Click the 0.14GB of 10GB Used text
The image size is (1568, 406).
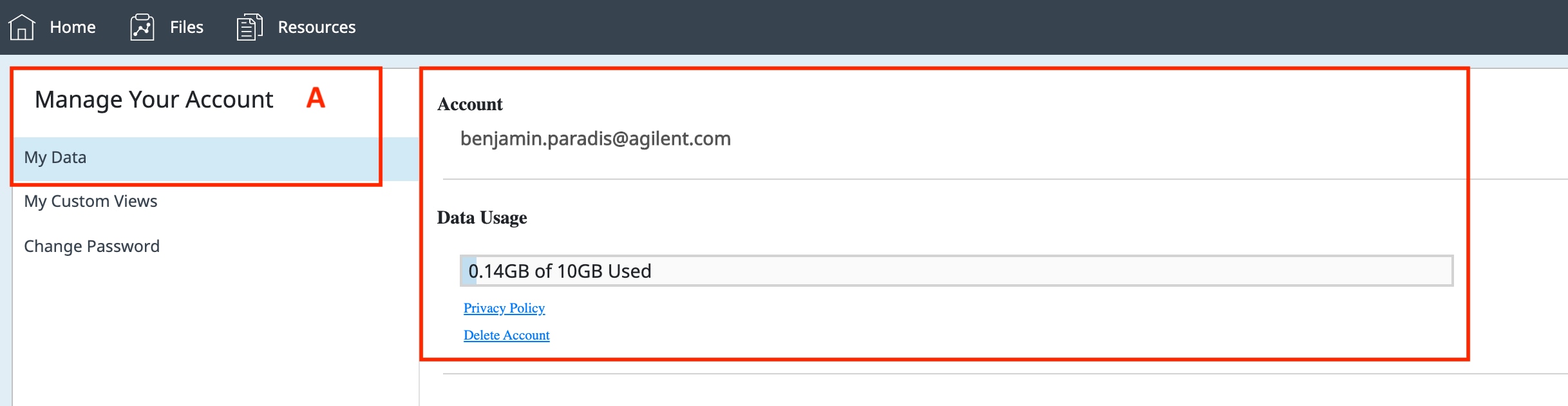coord(560,271)
